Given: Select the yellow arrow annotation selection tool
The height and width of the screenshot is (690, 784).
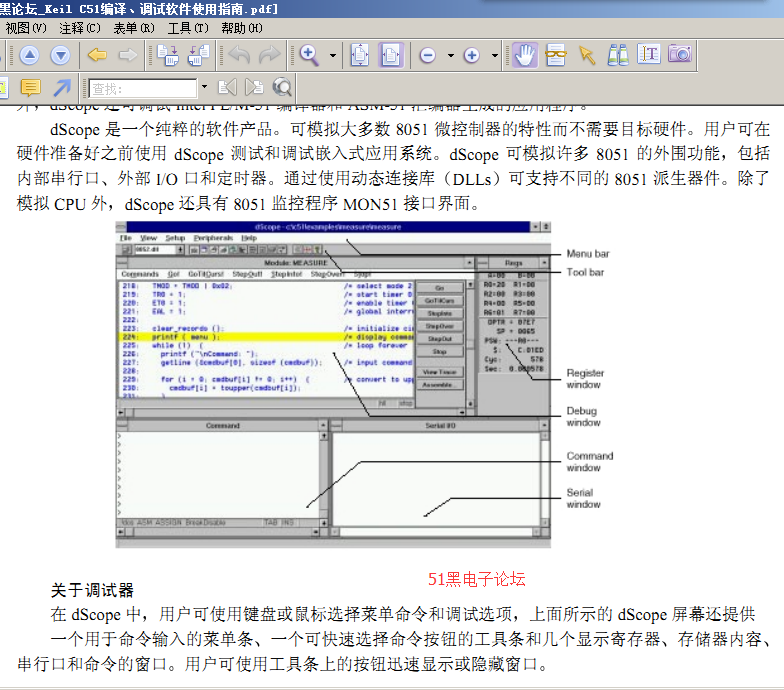Looking at the screenshot, I should [587, 55].
